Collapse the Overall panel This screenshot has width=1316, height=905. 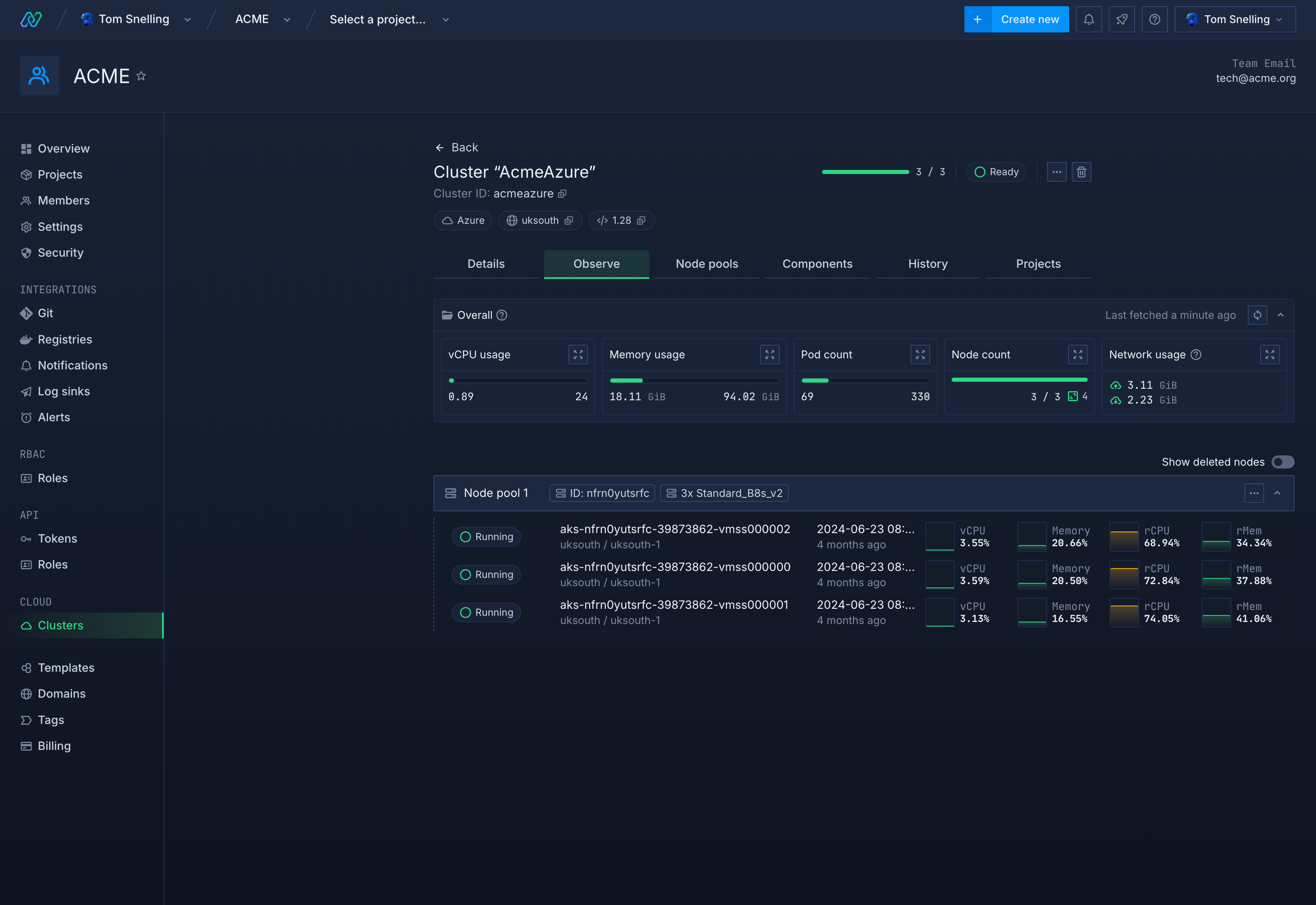(1281, 315)
